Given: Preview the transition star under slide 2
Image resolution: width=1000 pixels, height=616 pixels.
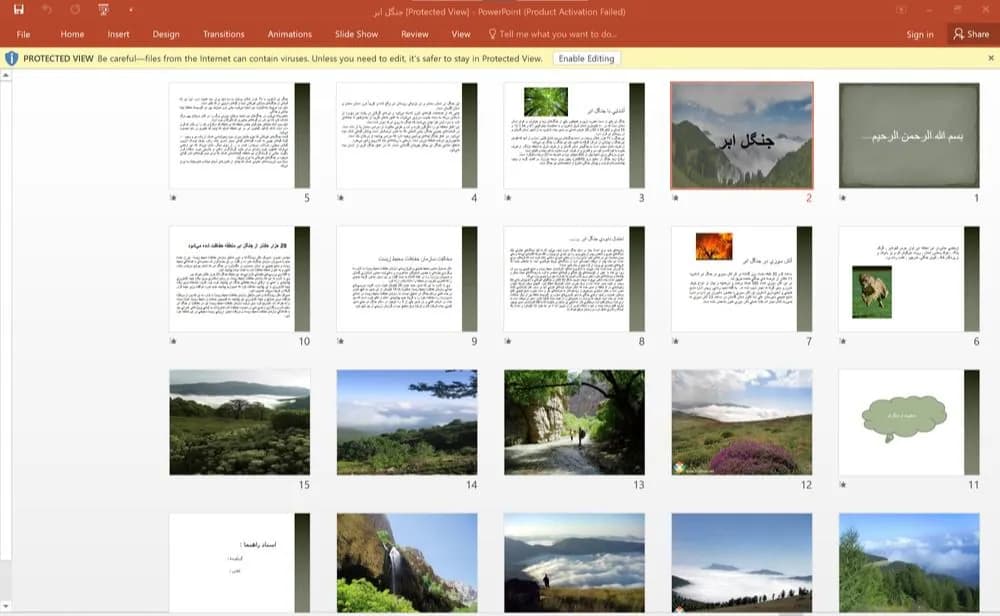Looking at the screenshot, I should coord(675,198).
